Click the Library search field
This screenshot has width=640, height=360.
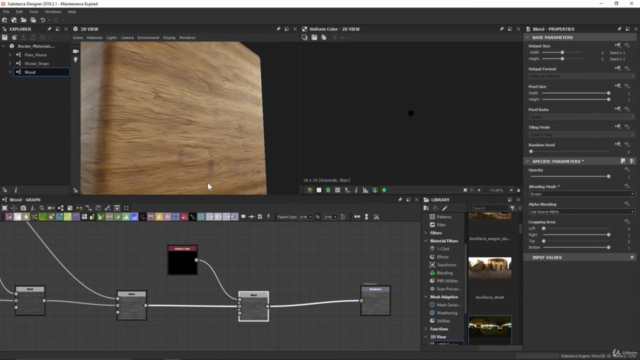coord(490,208)
